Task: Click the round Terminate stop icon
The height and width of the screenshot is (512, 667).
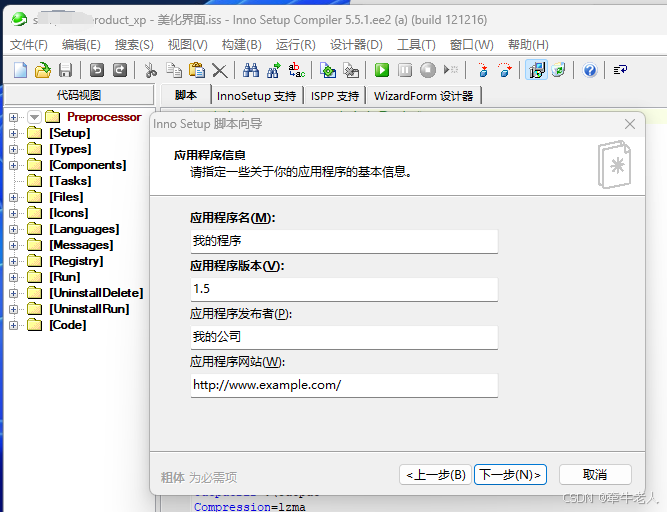Action: coord(428,70)
